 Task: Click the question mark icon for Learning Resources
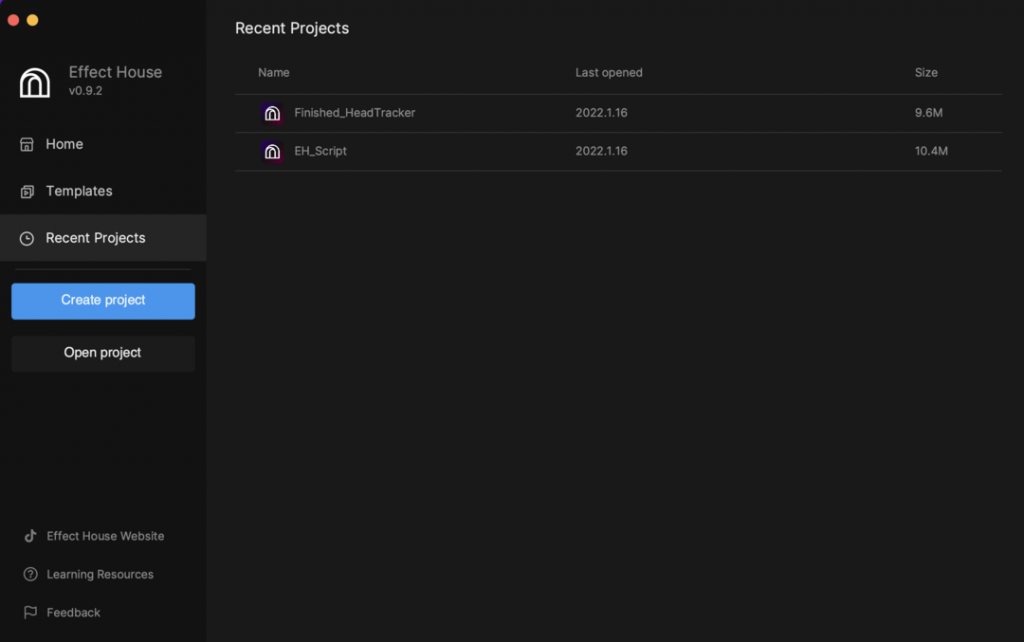point(30,574)
